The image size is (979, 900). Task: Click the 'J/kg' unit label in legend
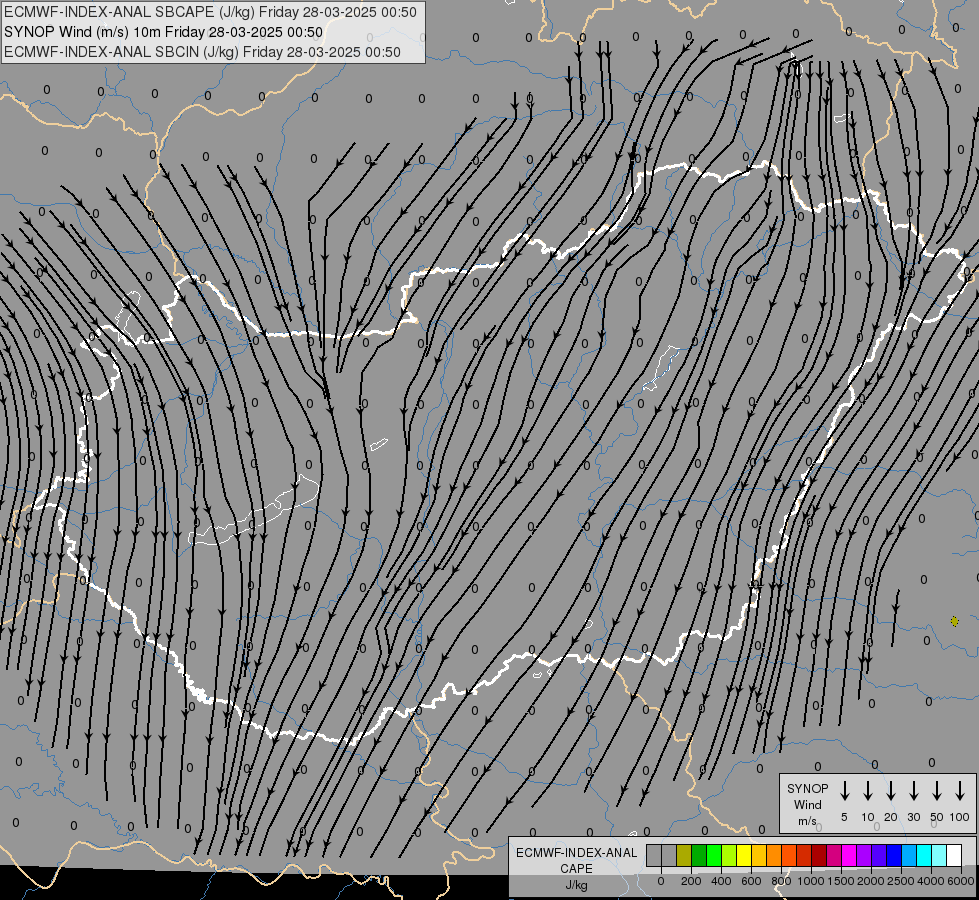(576, 885)
